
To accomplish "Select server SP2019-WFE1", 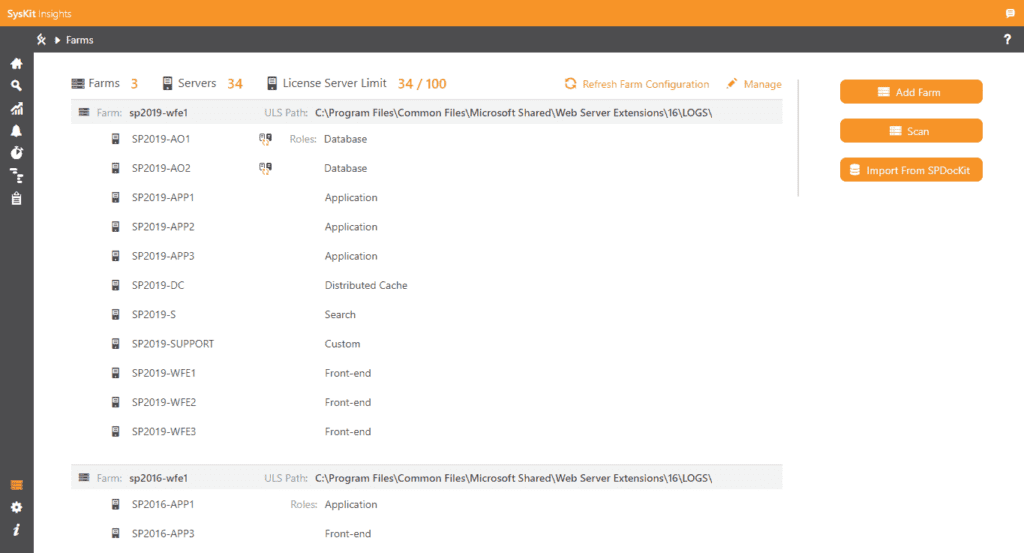I will click(x=164, y=373).
